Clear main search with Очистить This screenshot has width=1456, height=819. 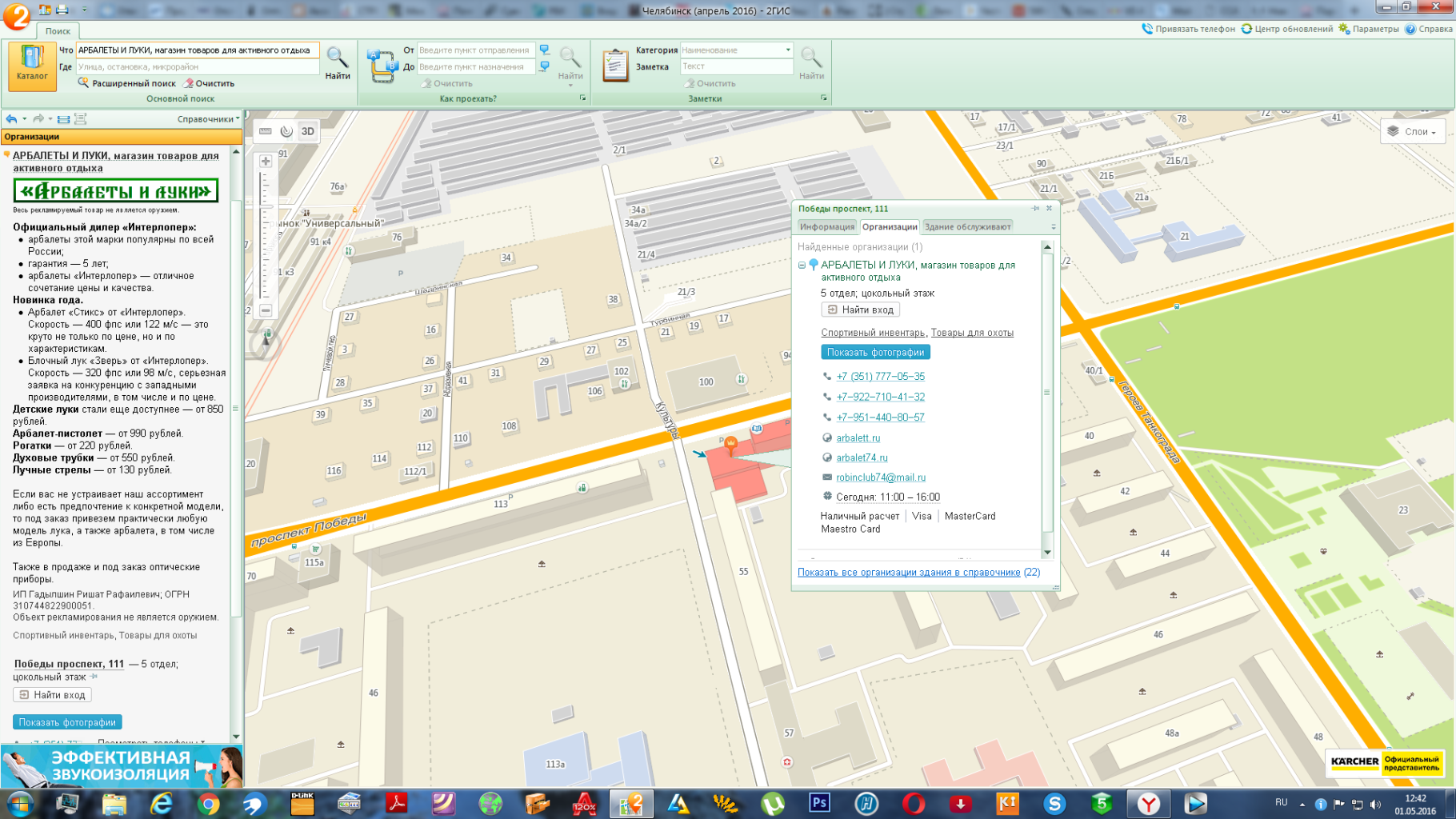click(209, 83)
